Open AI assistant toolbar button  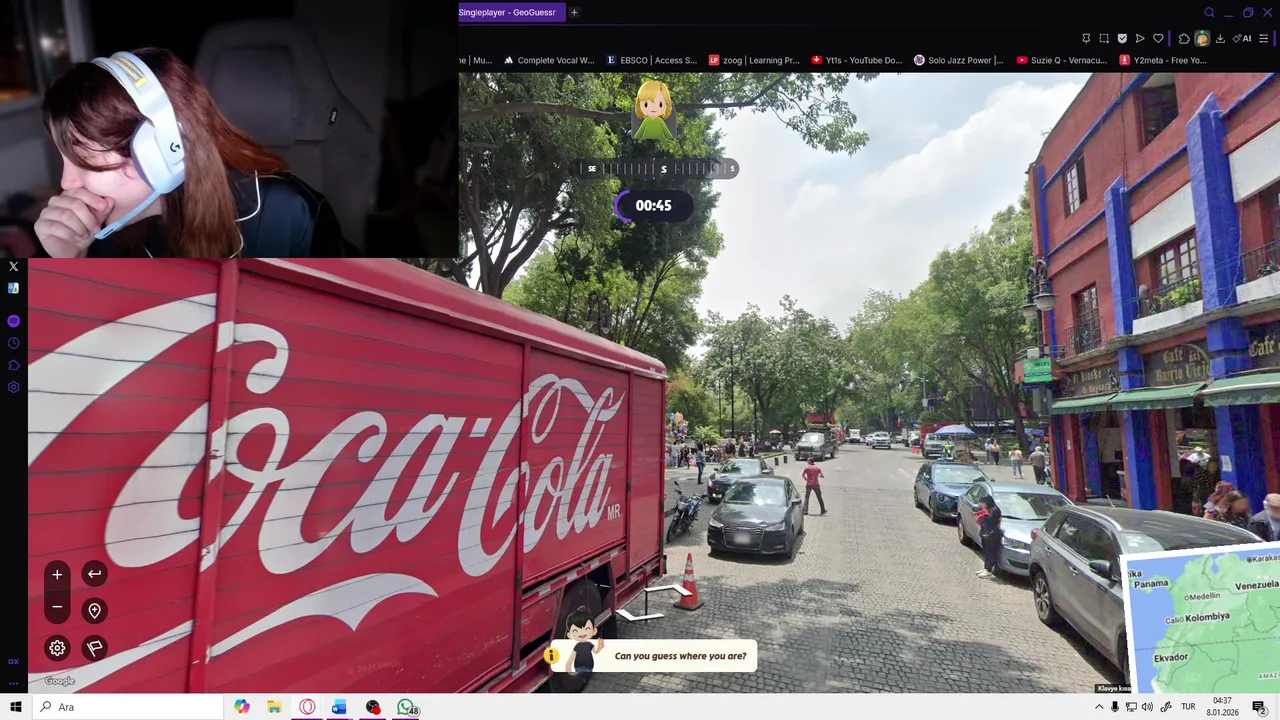(1242, 38)
